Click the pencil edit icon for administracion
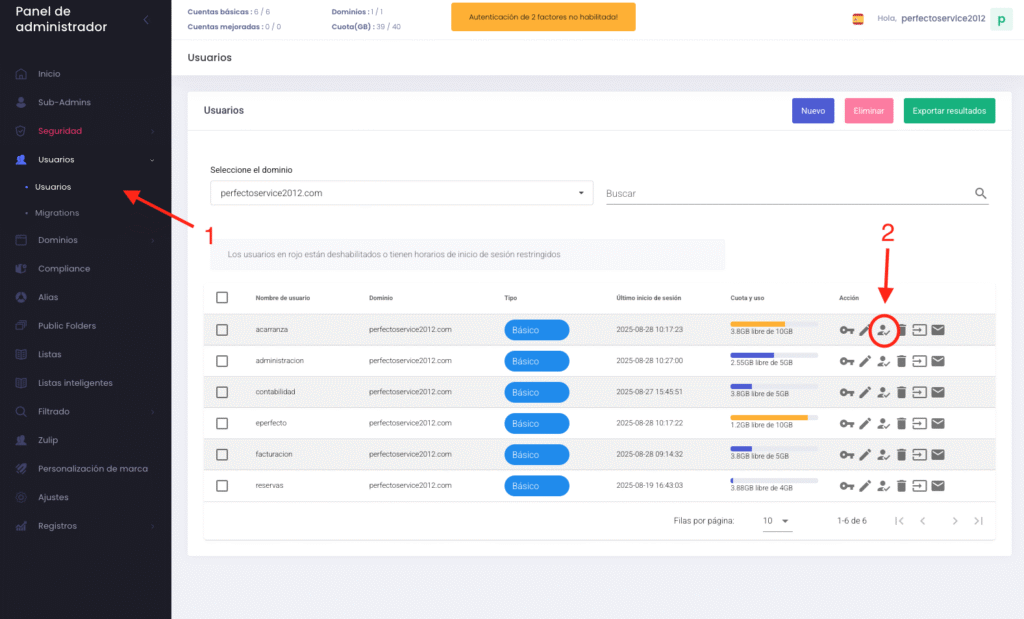The width and height of the screenshot is (1024, 619). point(865,361)
